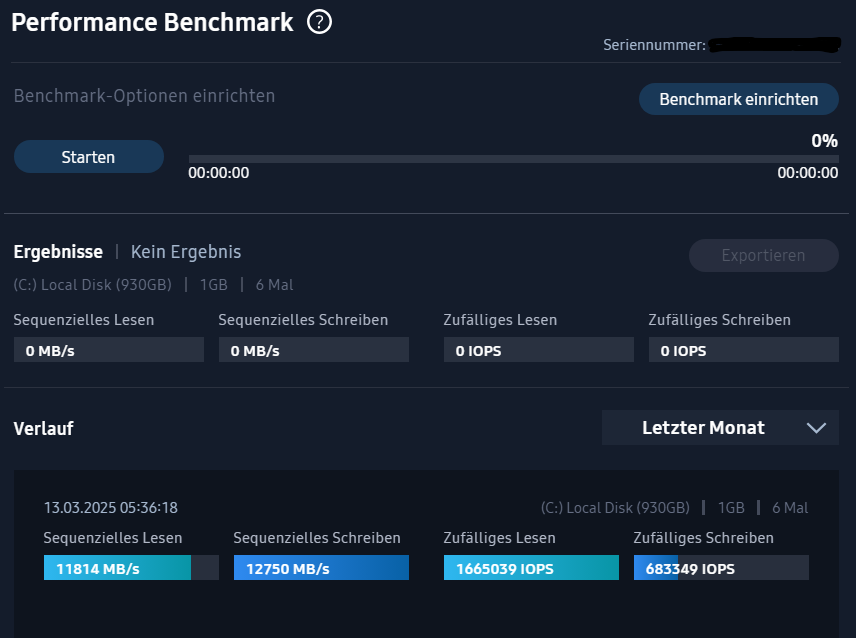Click the 11814 MB/s history bar

coord(131,568)
